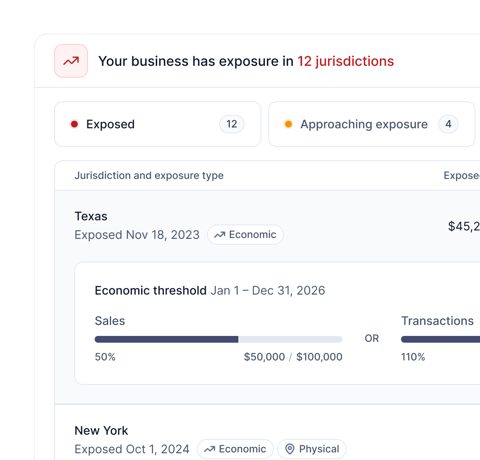This screenshot has width=480, height=460.
Task: Click the Transactions label
Action: click(437, 321)
